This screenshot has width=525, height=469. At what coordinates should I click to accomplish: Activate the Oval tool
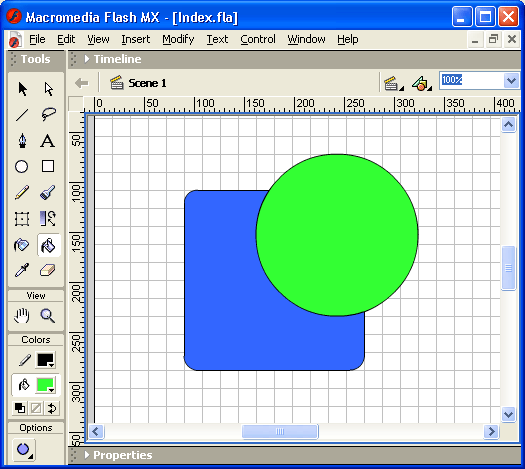pyautogui.click(x=22, y=166)
